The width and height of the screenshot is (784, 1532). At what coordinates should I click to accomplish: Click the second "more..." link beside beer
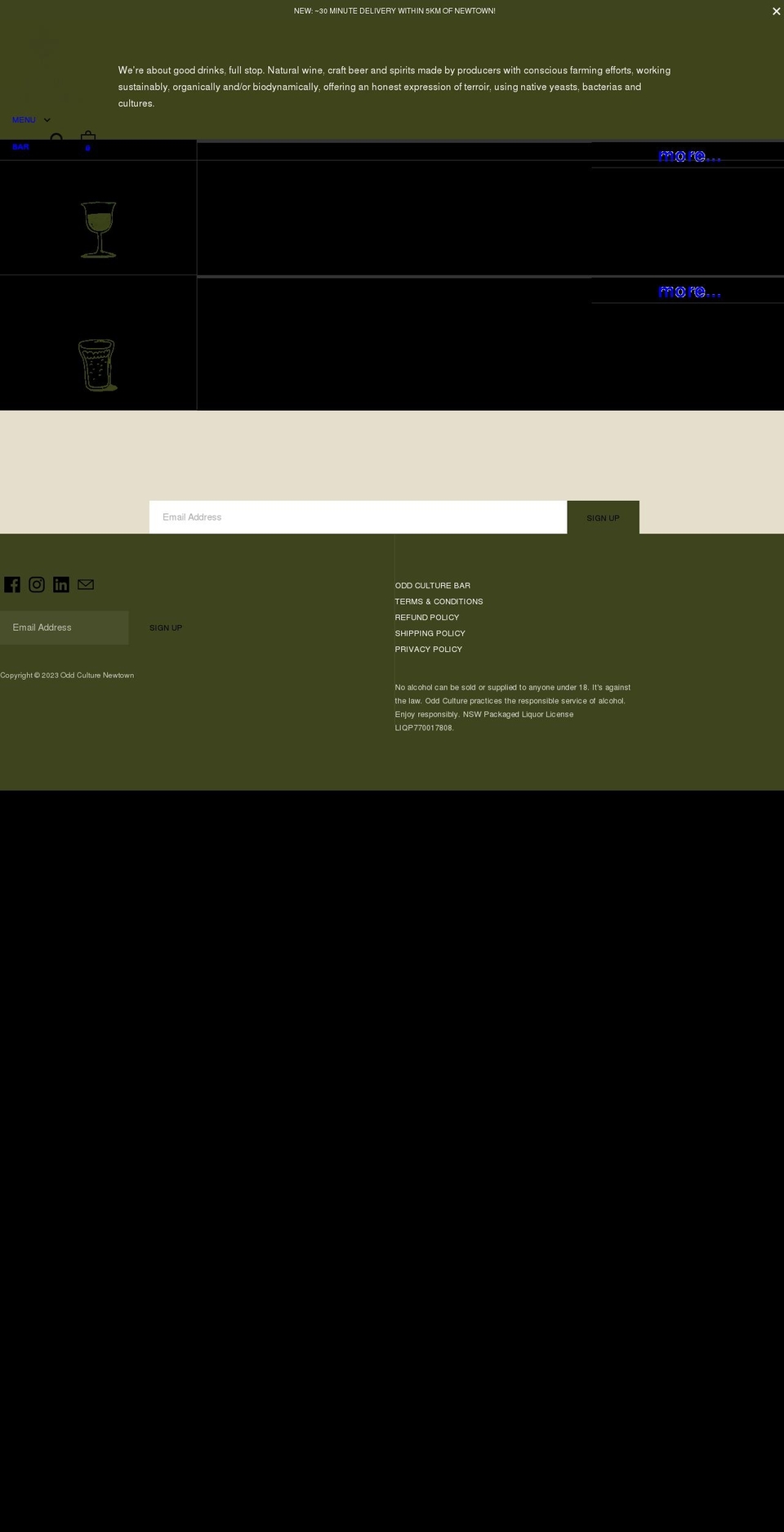pos(690,291)
